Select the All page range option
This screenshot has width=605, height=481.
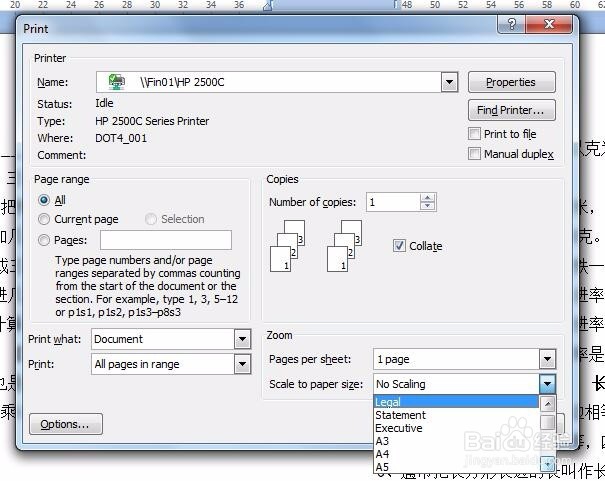tap(44, 200)
